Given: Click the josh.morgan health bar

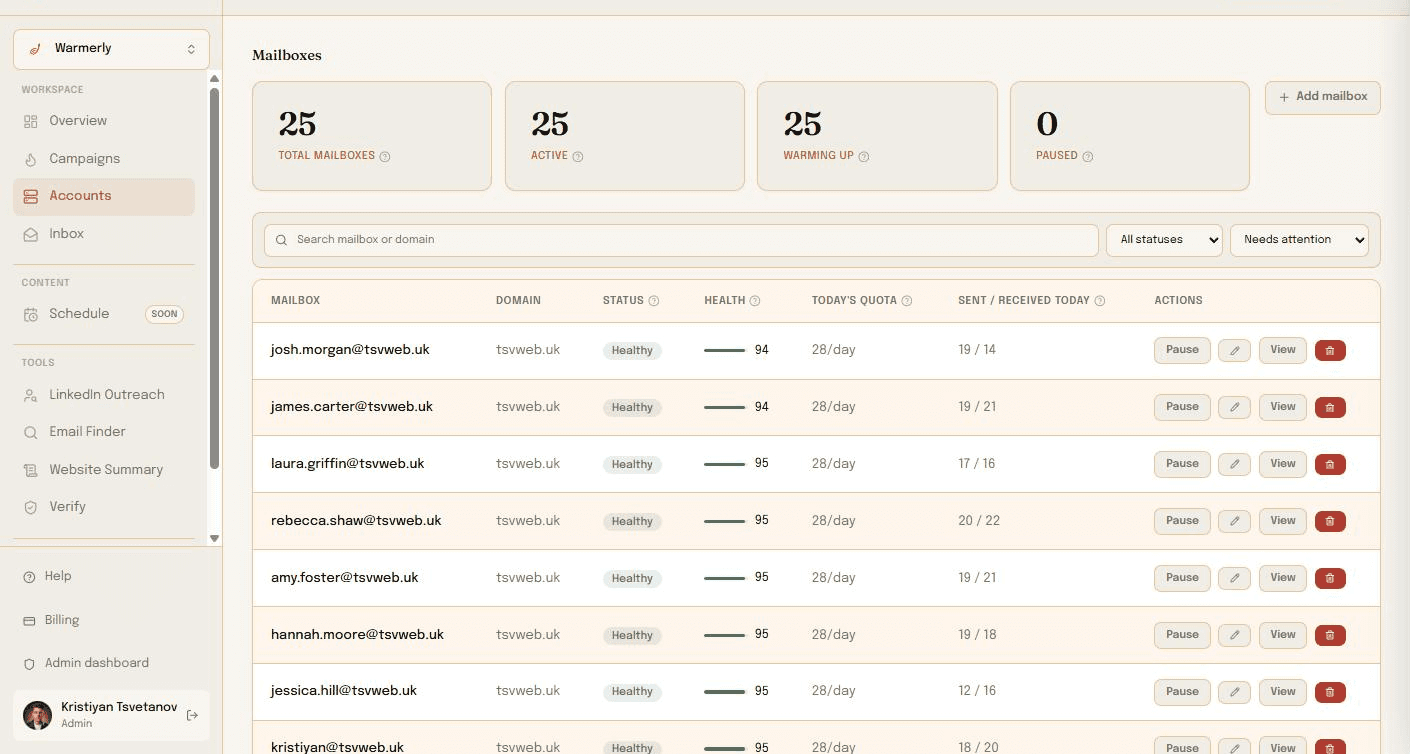Looking at the screenshot, I should [724, 351].
